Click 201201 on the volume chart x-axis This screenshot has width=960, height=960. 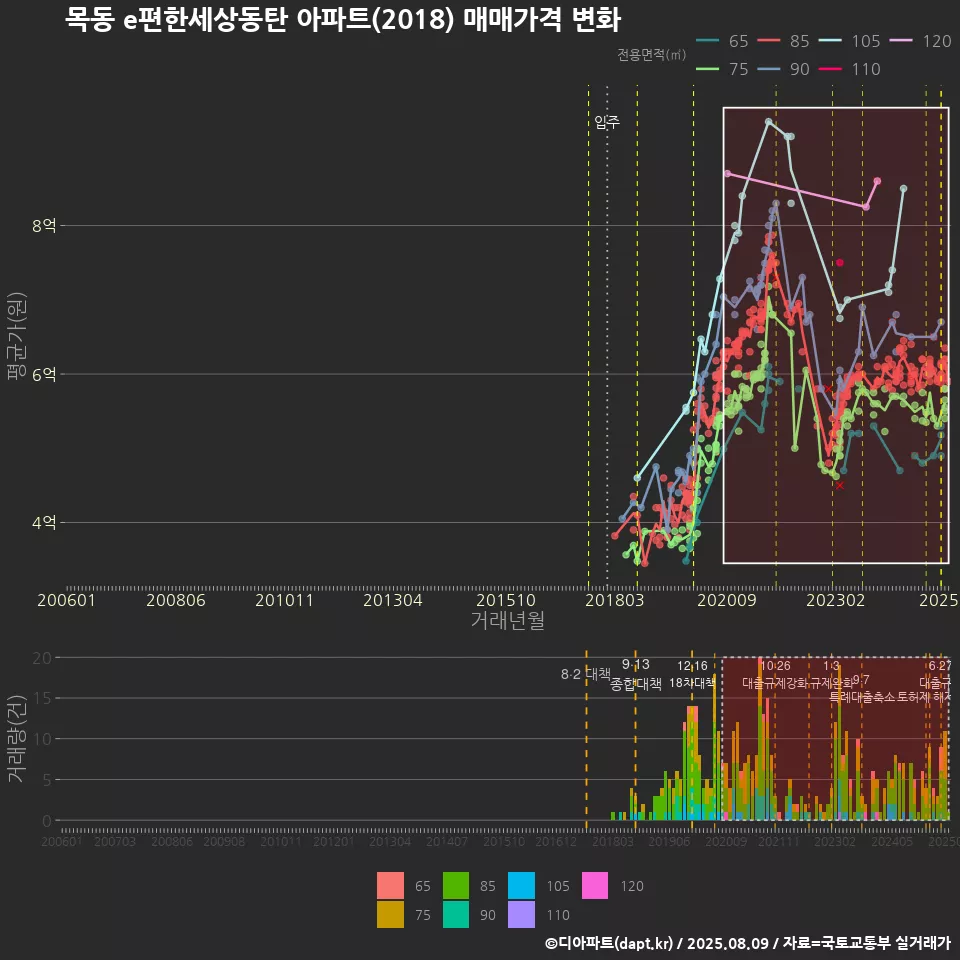point(334,842)
